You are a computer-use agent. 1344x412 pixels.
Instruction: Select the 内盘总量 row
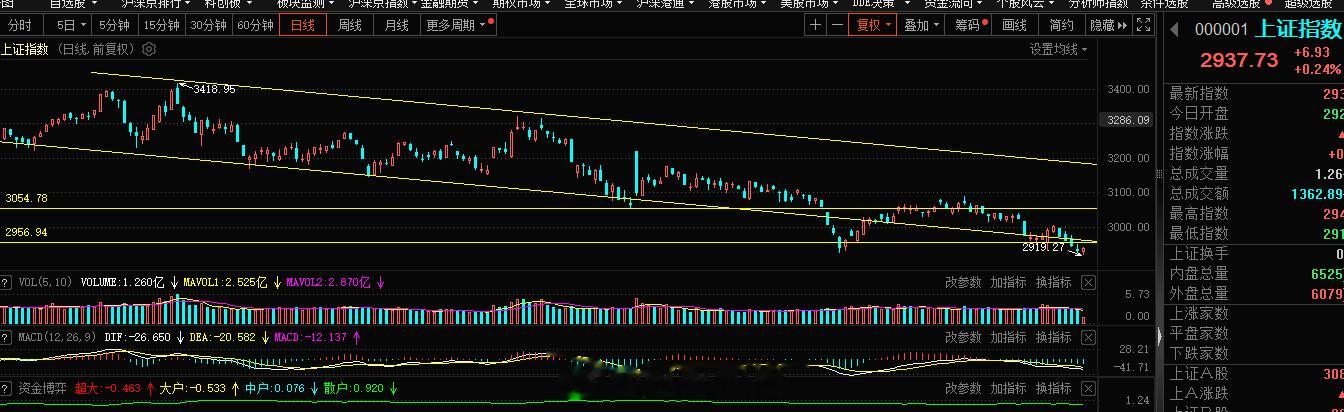pyautogui.click(x=1256, y=273)
